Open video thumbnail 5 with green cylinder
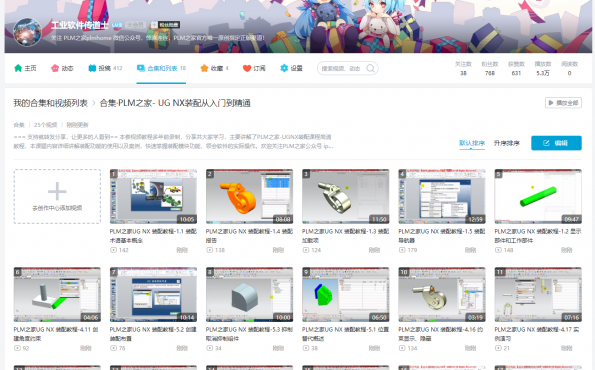The width and height of the screenshot is (595, 370). coord(538,196)
